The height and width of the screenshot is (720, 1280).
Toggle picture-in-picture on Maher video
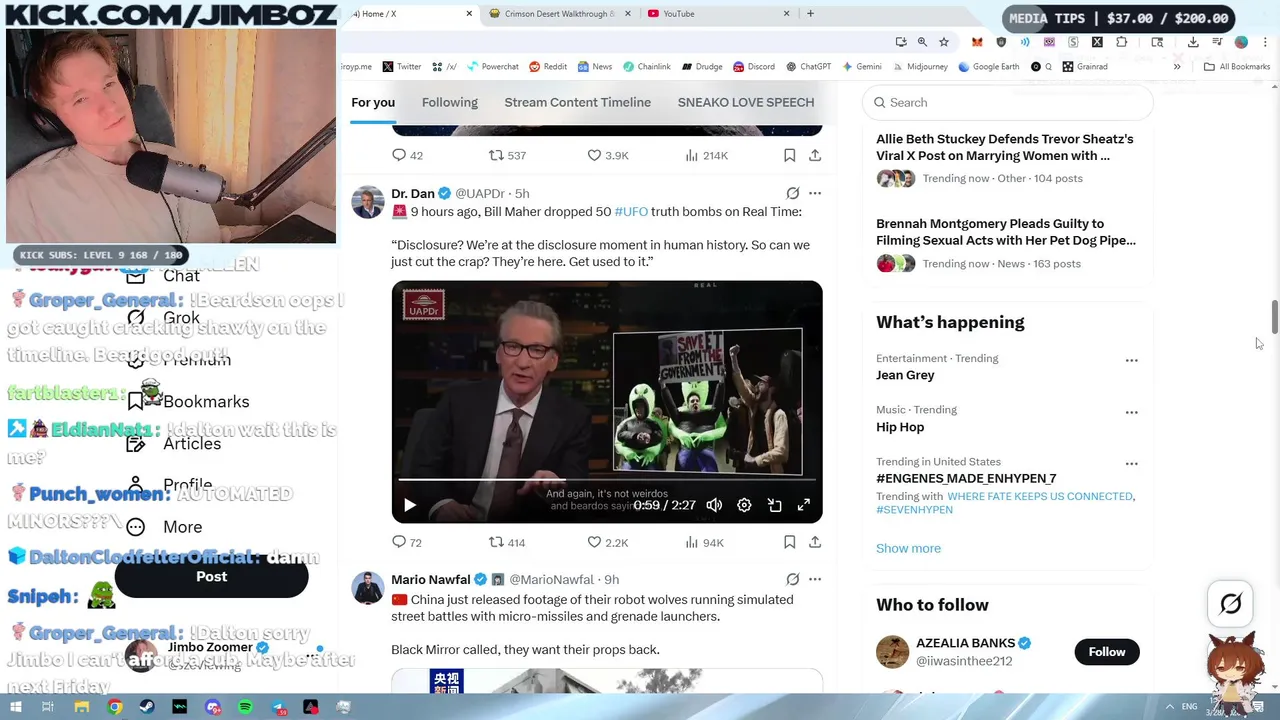(x=774, y=505)
